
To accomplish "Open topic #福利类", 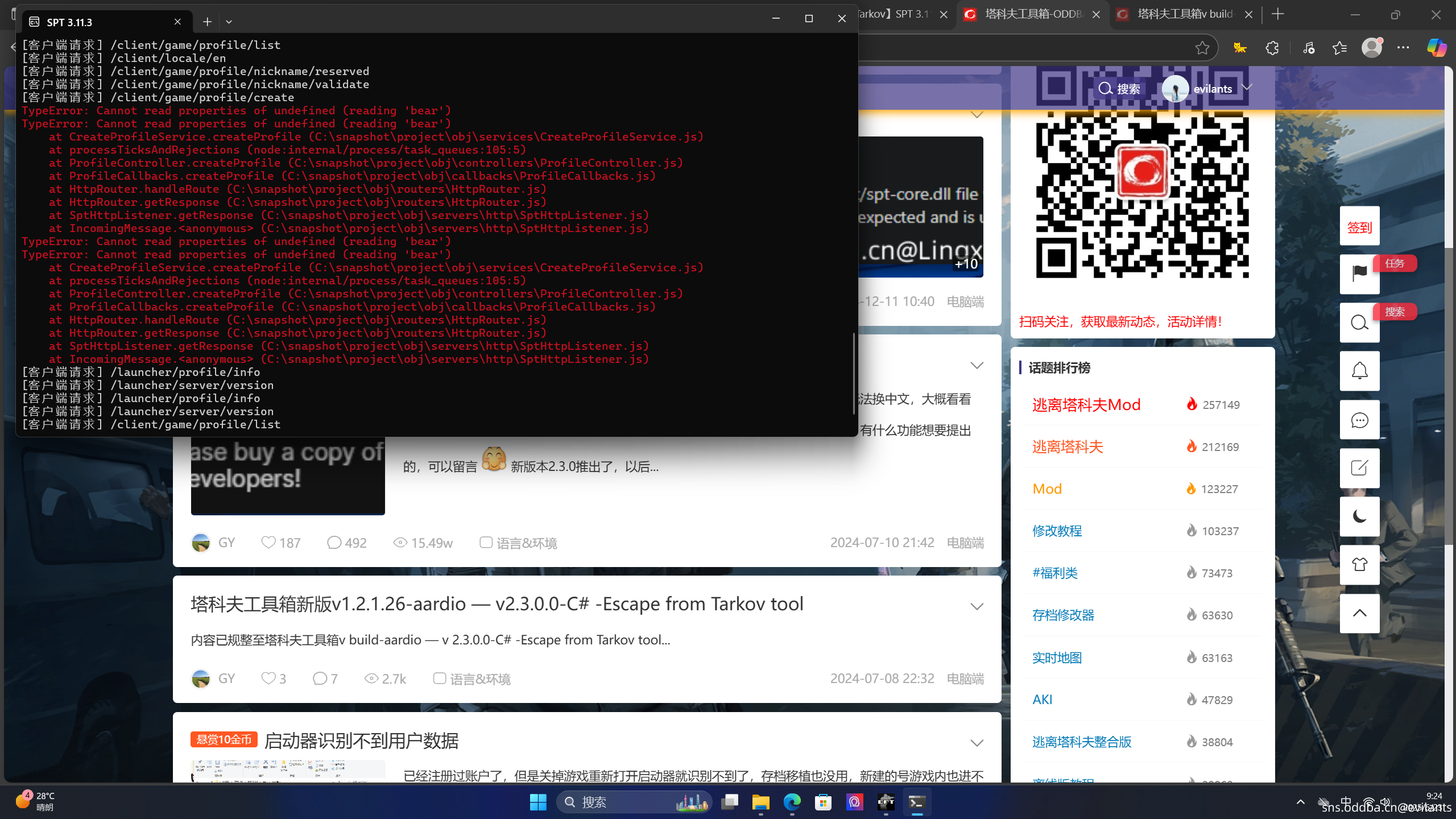I will 1054,573.
